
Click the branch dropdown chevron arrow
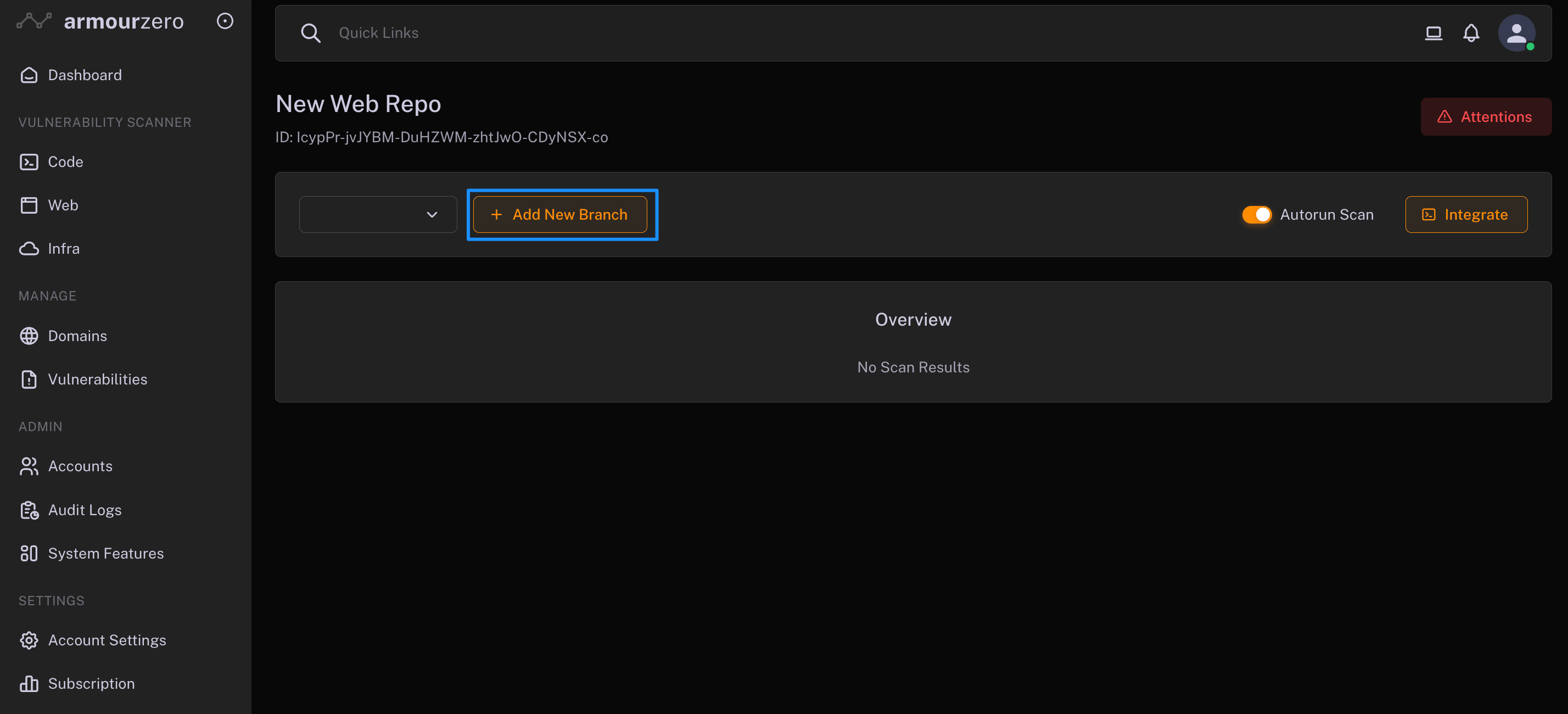coord(432,215)
